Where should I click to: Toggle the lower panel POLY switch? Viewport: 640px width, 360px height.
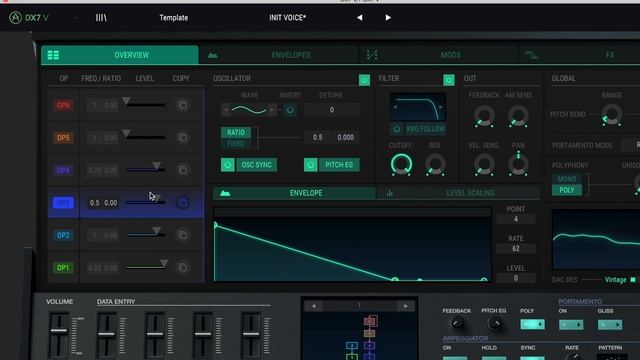click(532, 324)
